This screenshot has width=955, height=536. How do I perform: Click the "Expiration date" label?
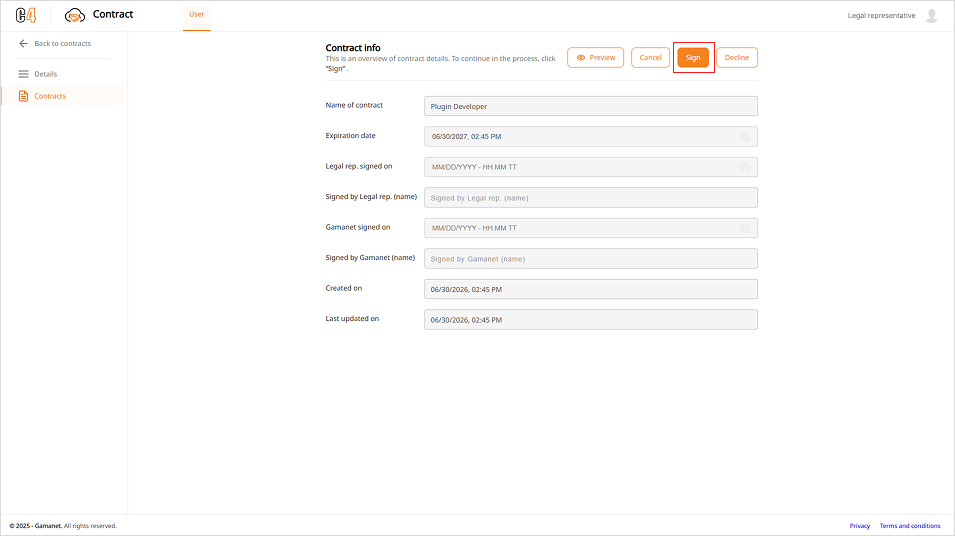click(x=350, y=135)
